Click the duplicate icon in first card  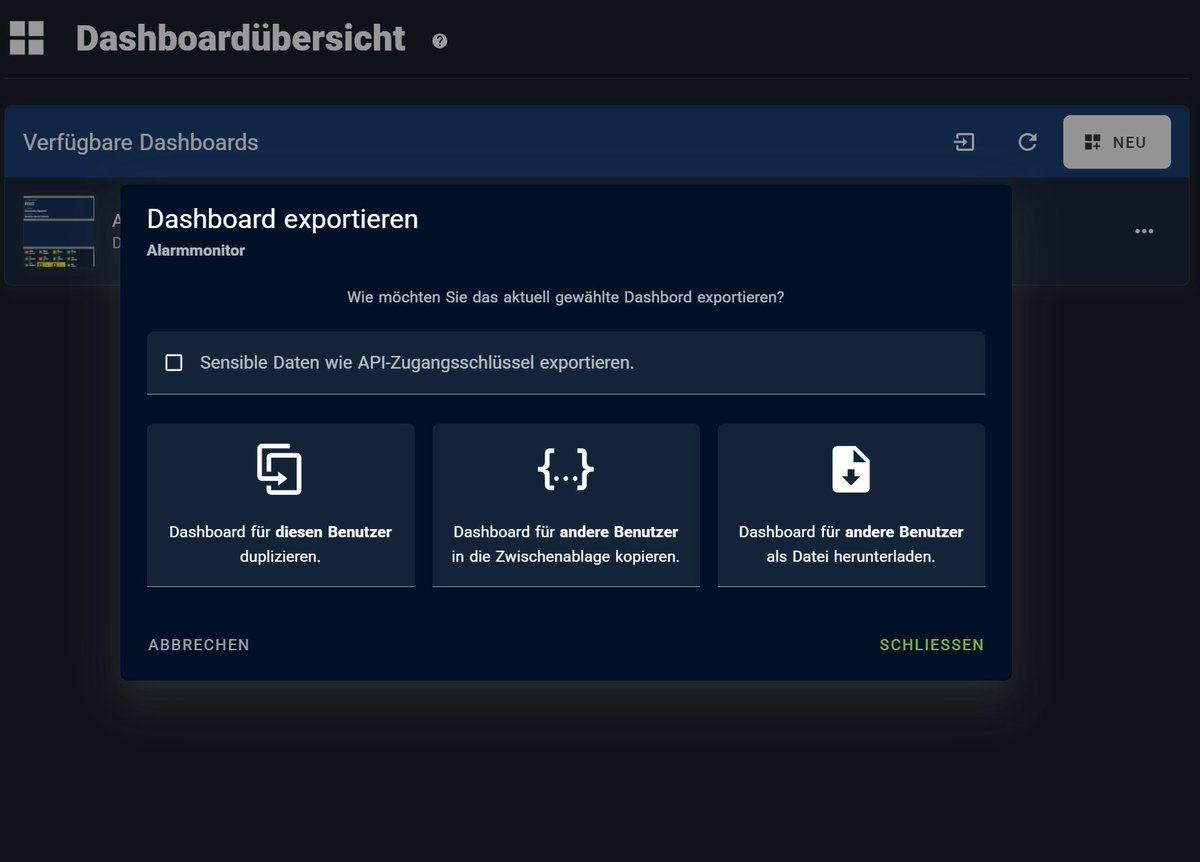[280, 469]
